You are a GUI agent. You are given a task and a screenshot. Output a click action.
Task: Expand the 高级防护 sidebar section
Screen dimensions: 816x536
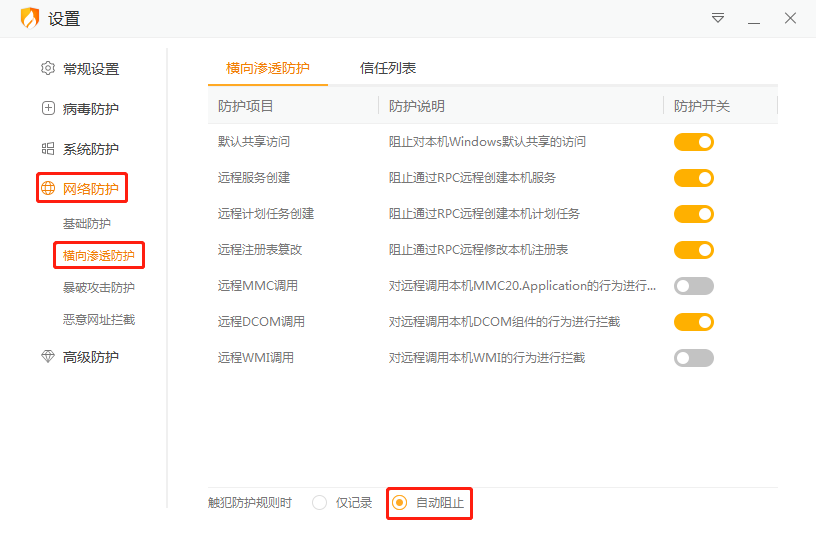[x=90, y=357]
